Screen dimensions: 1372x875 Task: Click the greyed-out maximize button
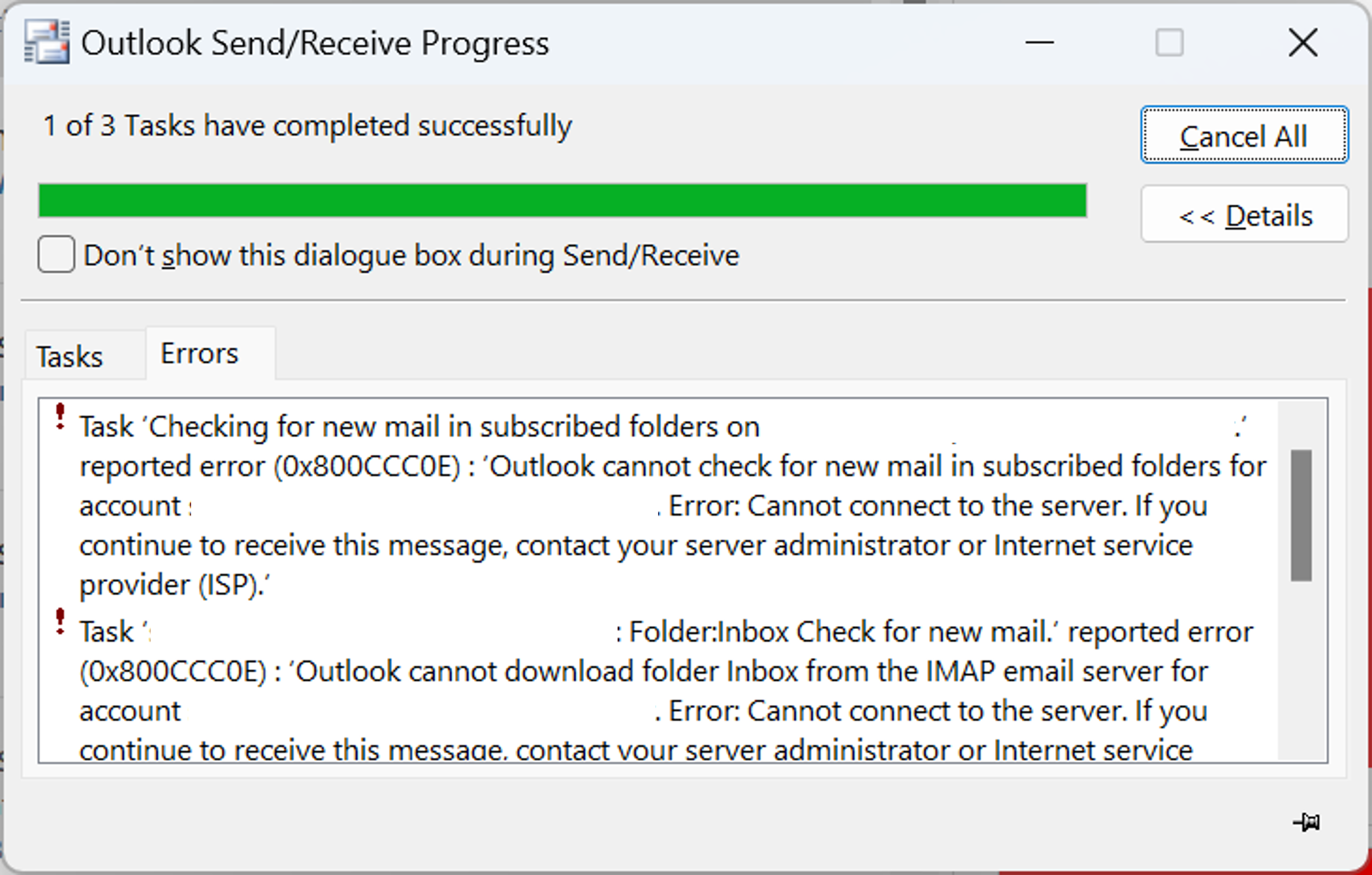pyautogui.click(x=1169, y=43)
